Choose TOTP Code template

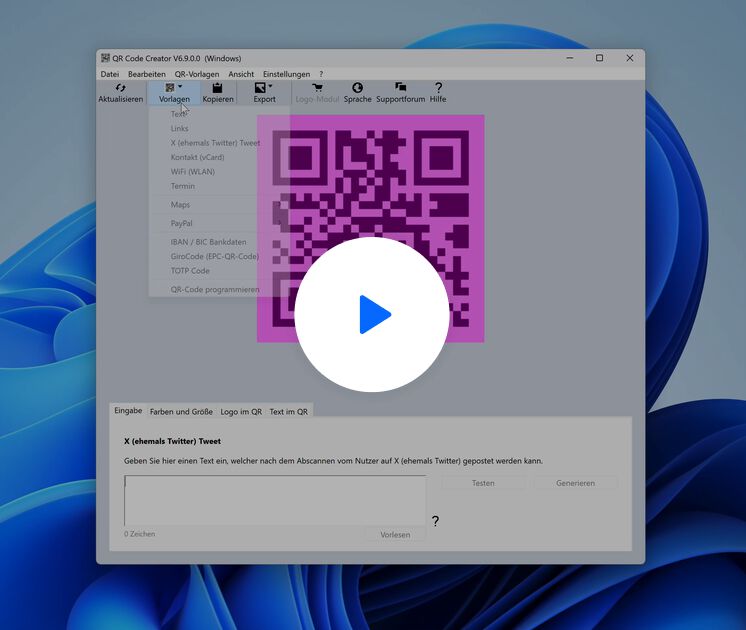pyautogui.click(x=219, y=270)
